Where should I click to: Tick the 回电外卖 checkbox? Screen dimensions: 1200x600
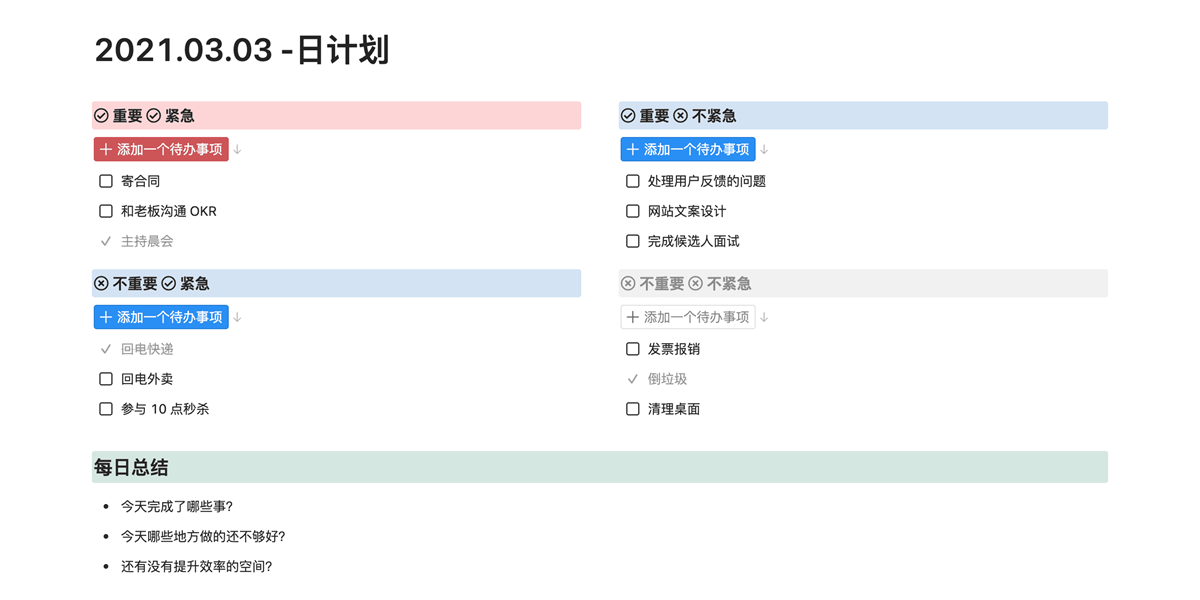pos(106,379)
